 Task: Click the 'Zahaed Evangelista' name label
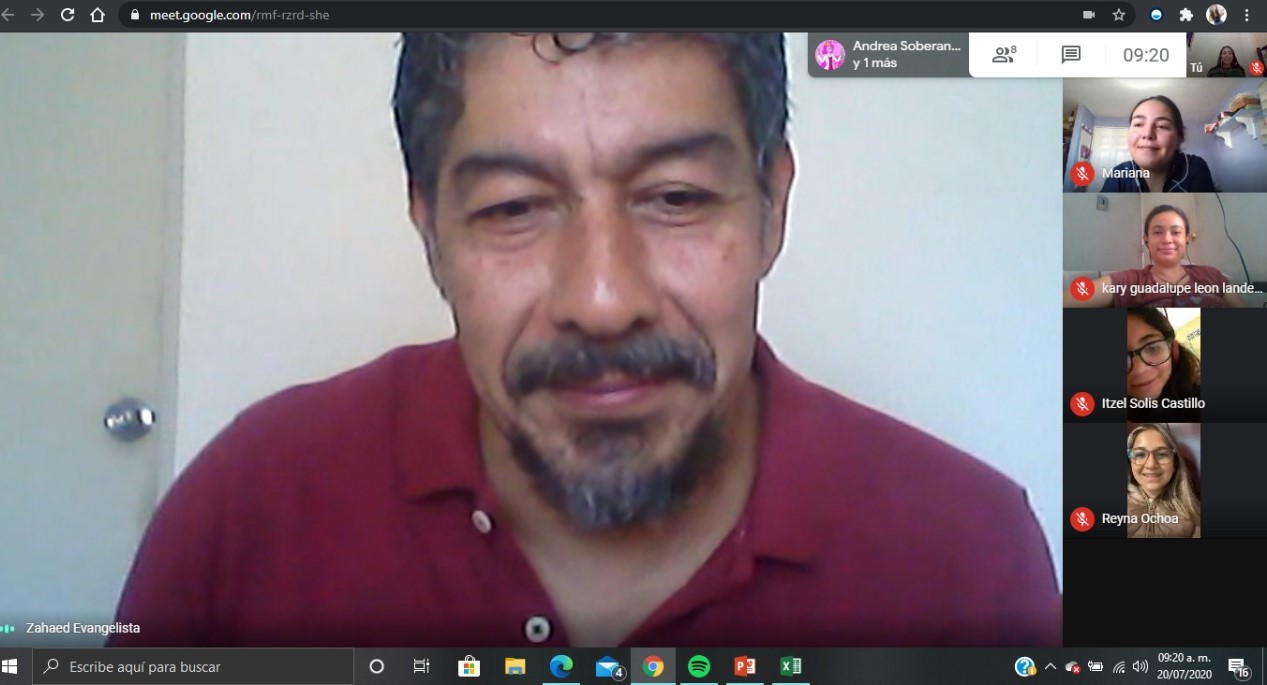[83, 628]
